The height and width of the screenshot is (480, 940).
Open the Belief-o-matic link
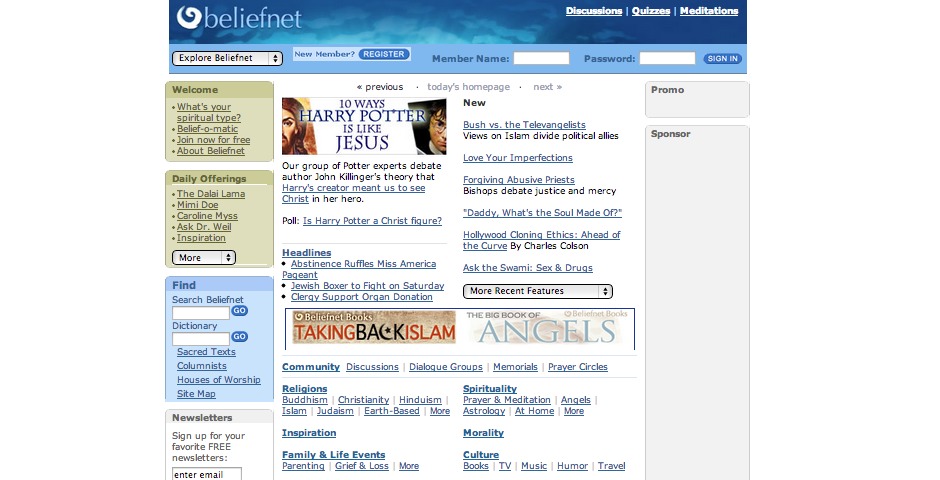(x=207, y=129)
